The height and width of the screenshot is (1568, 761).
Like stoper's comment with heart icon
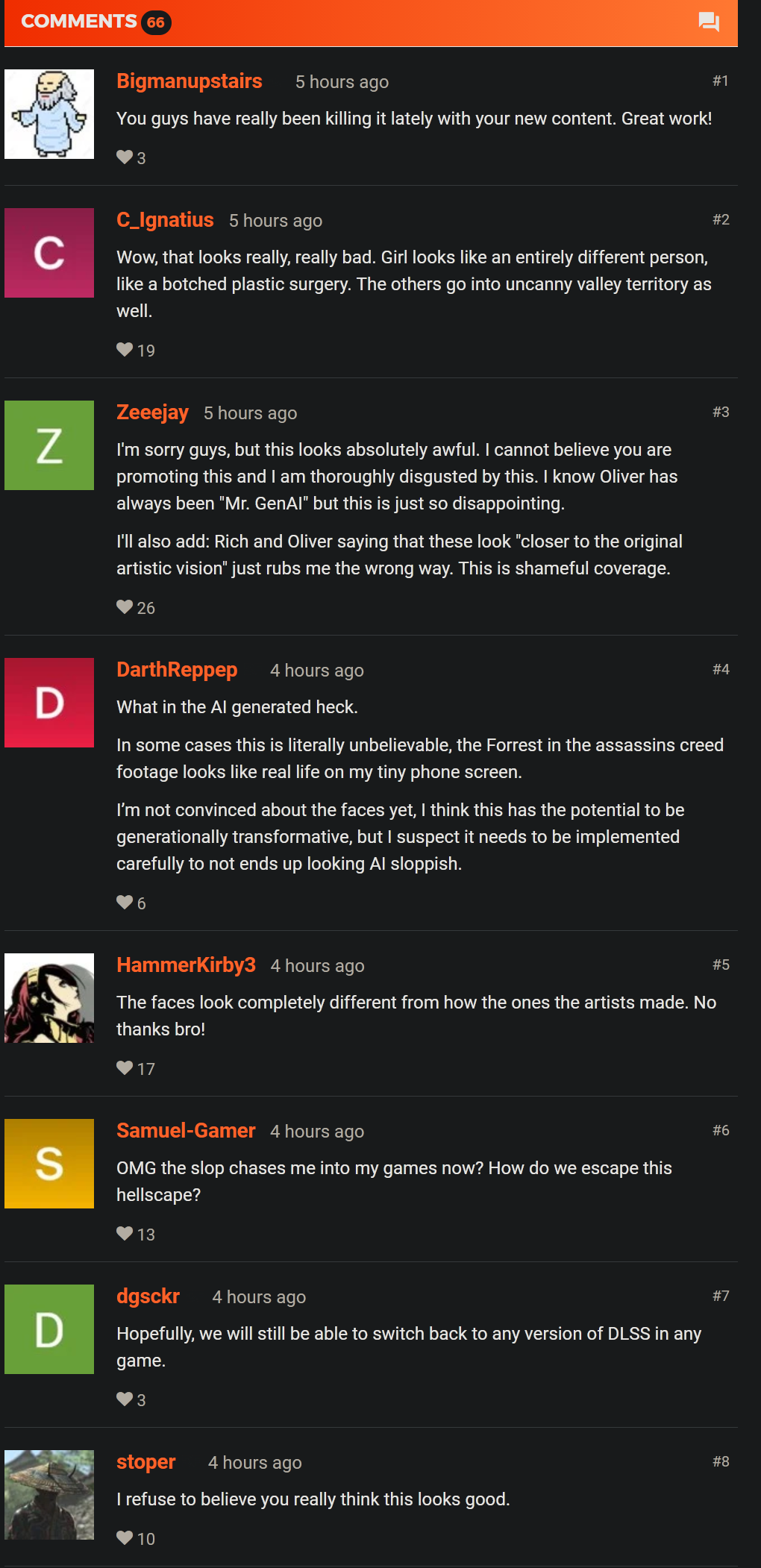click(125, 1538)
